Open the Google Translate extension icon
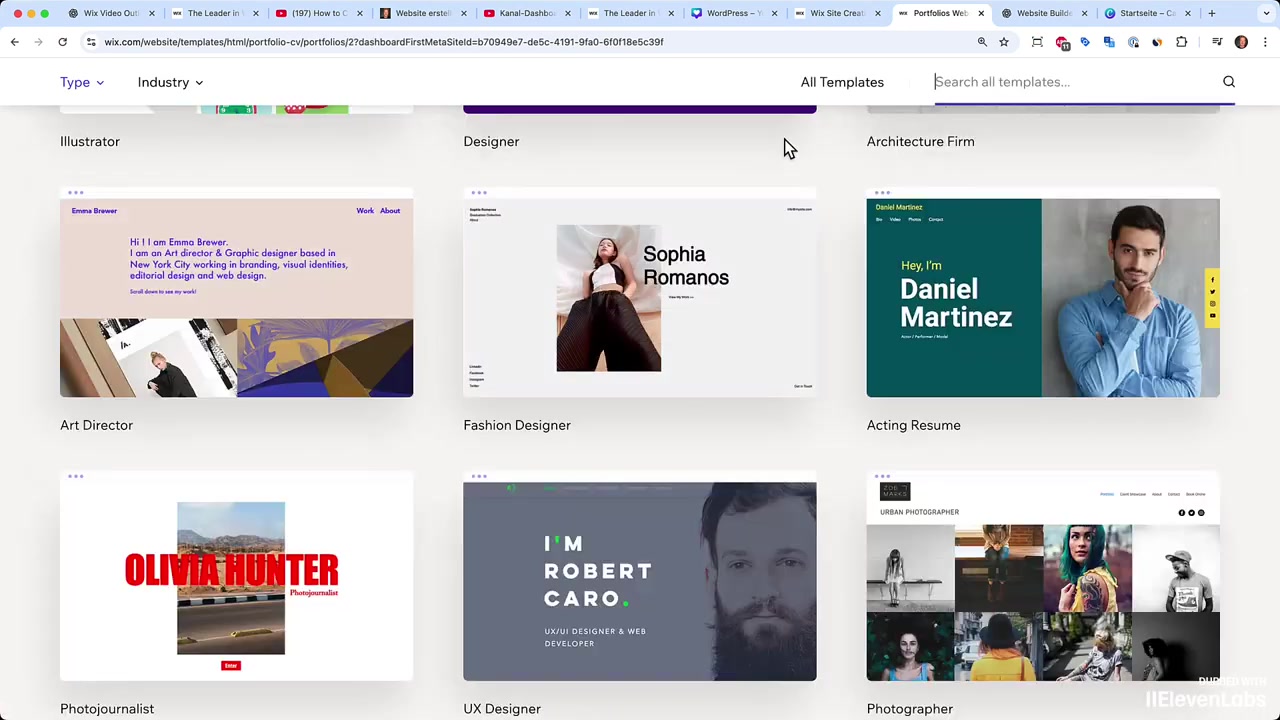Viewport: 1280px width, 720px height. (x=1109, y=42)
